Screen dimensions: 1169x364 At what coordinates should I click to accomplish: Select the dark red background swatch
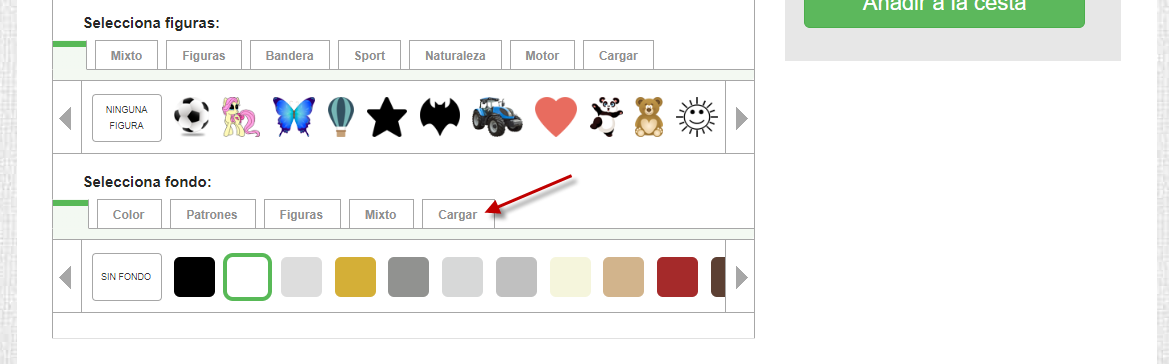(677, 277)
